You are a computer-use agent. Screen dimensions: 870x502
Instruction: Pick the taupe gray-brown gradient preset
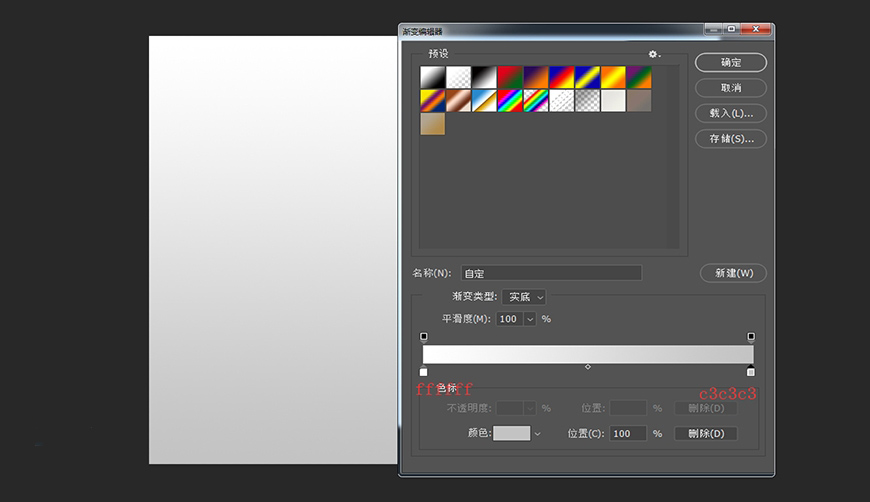click(639, 101)
